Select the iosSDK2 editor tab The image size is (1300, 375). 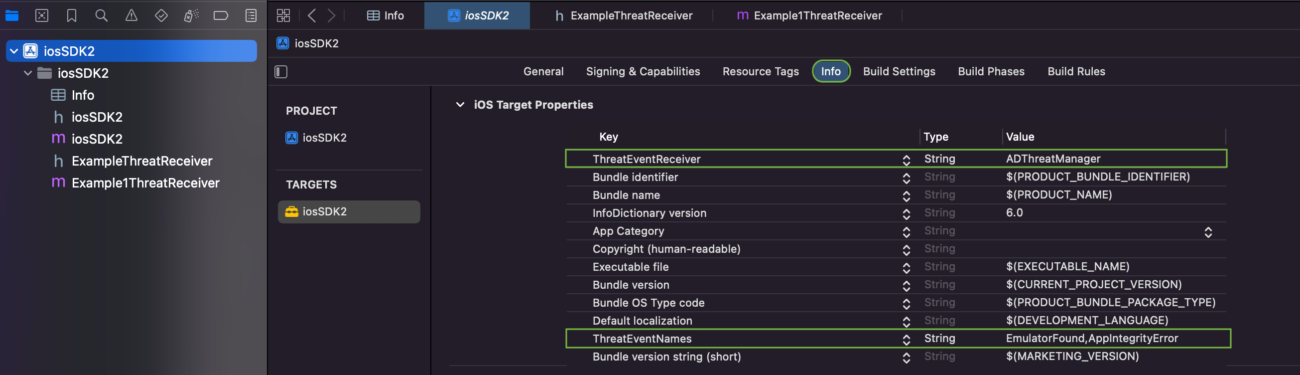477,15
